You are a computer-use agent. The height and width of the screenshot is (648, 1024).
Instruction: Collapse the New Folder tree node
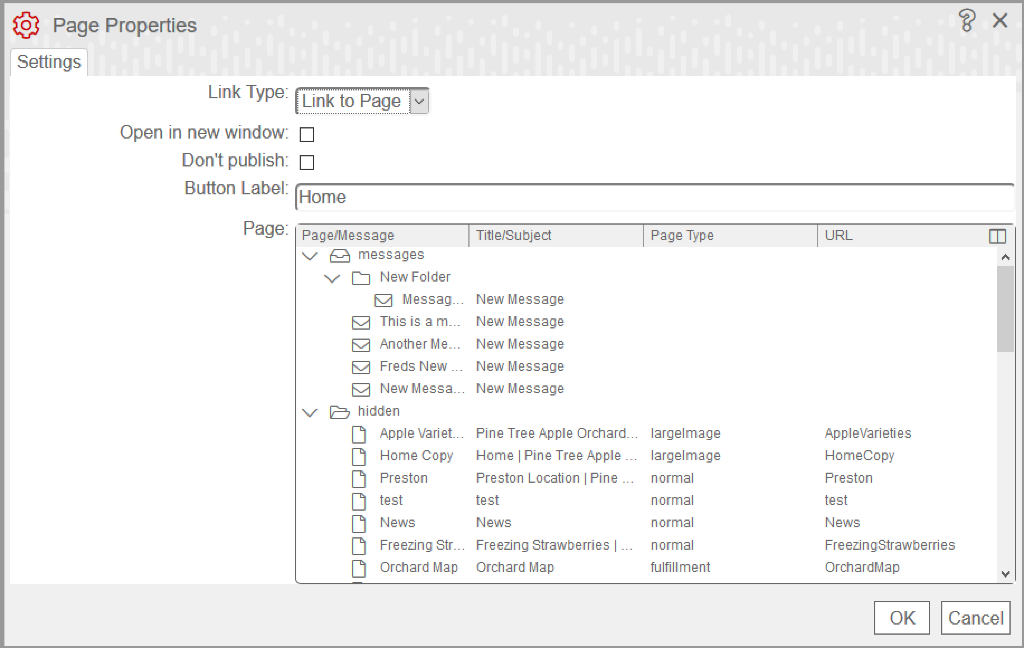[x=332, y=279]
